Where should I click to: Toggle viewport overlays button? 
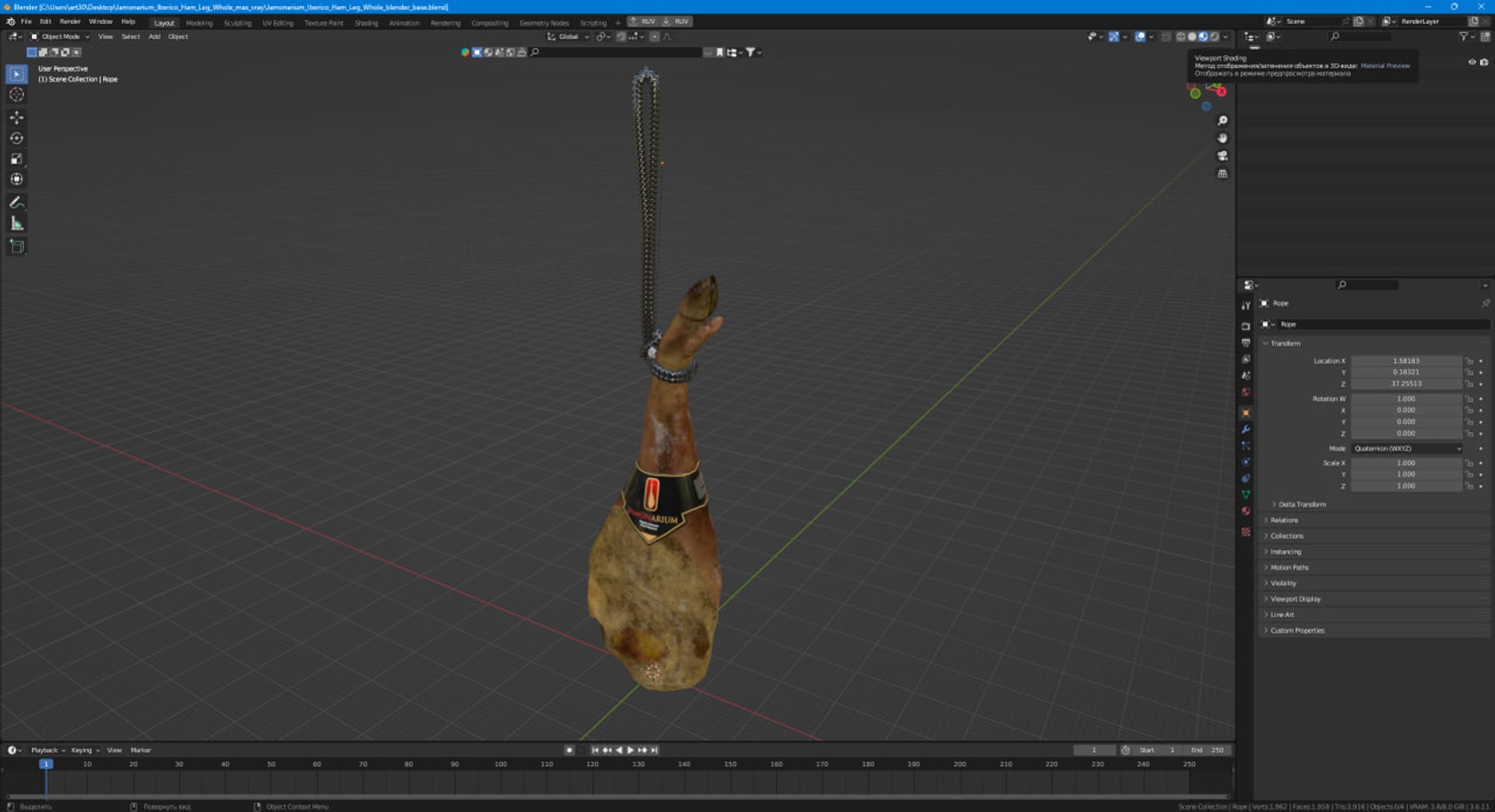(x=1140, y=37)
